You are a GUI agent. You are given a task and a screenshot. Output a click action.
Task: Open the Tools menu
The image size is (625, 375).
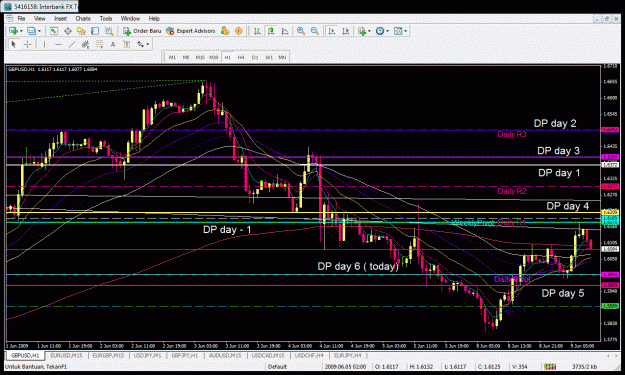(106, 19)
